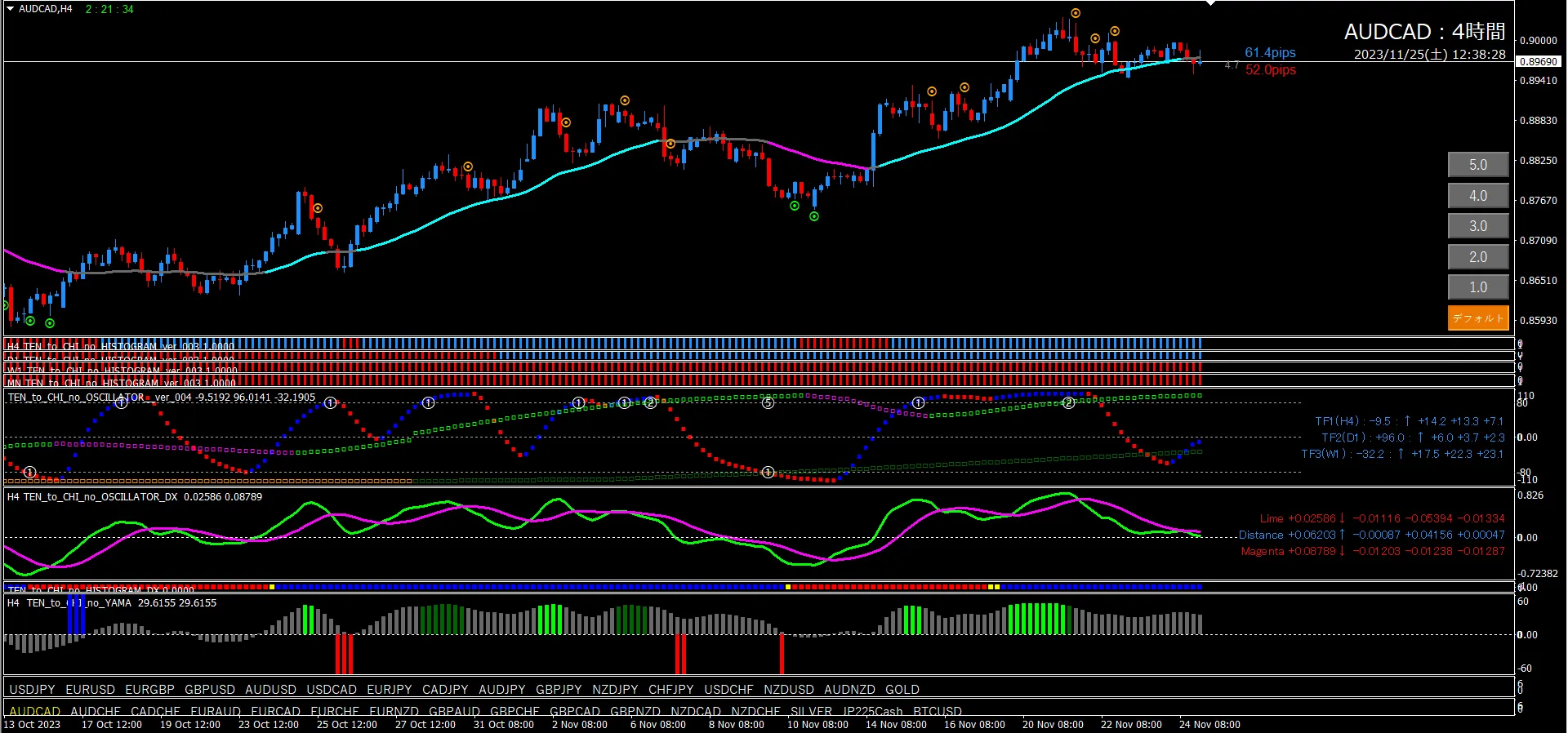
Task: Choose the 3.0 scale button
Action: [x=1478, y=226]
